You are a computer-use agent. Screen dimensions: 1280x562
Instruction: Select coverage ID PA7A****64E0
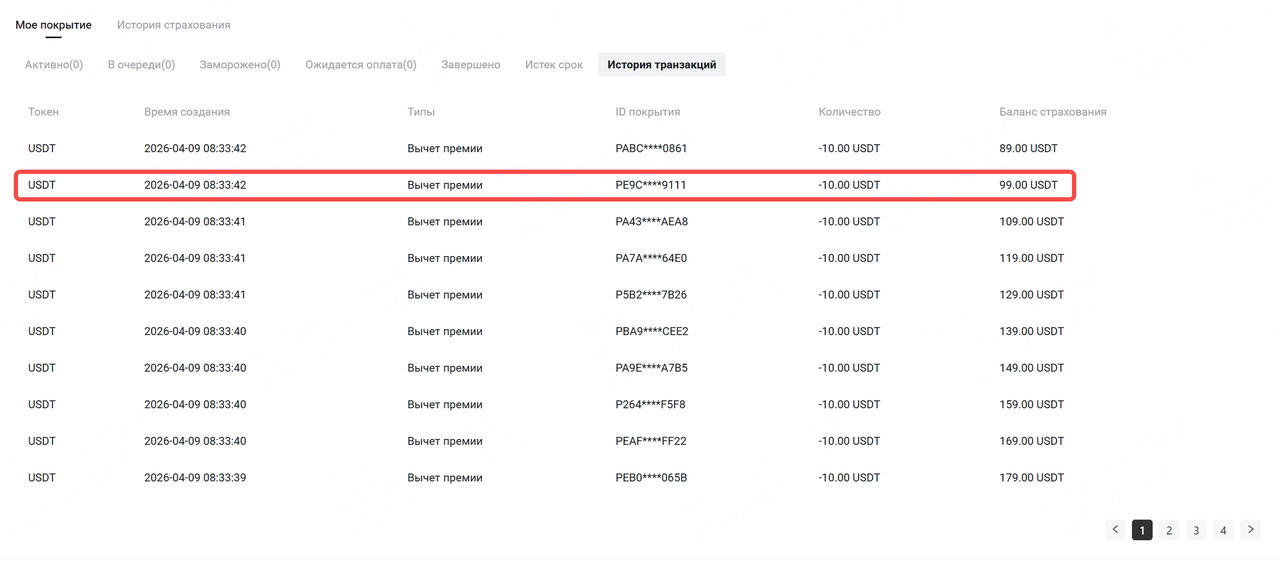(651, 258)
